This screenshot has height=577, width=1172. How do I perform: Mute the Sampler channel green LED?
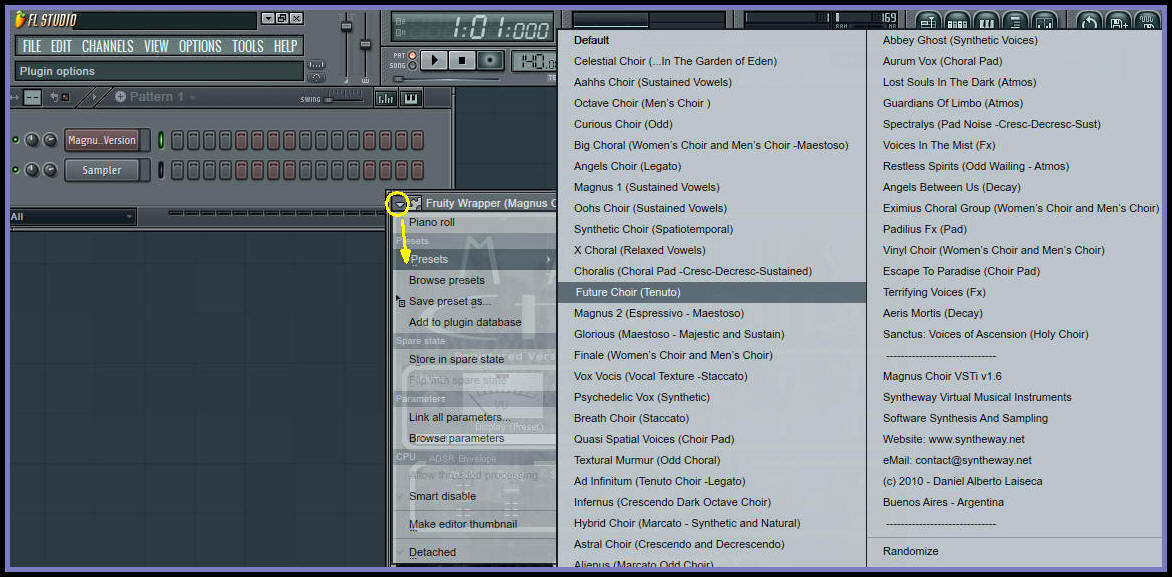(16, 170)
